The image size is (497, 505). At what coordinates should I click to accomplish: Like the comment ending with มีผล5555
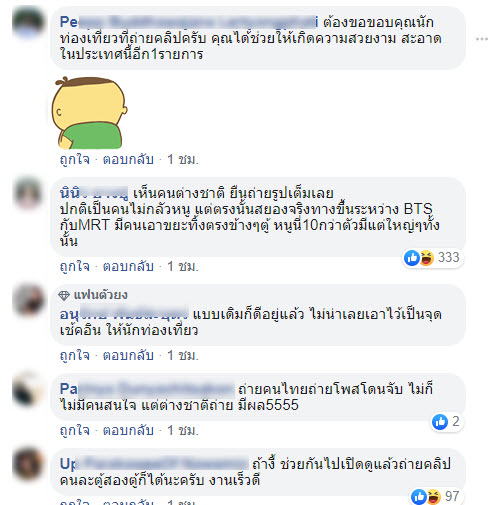point(75,430)
